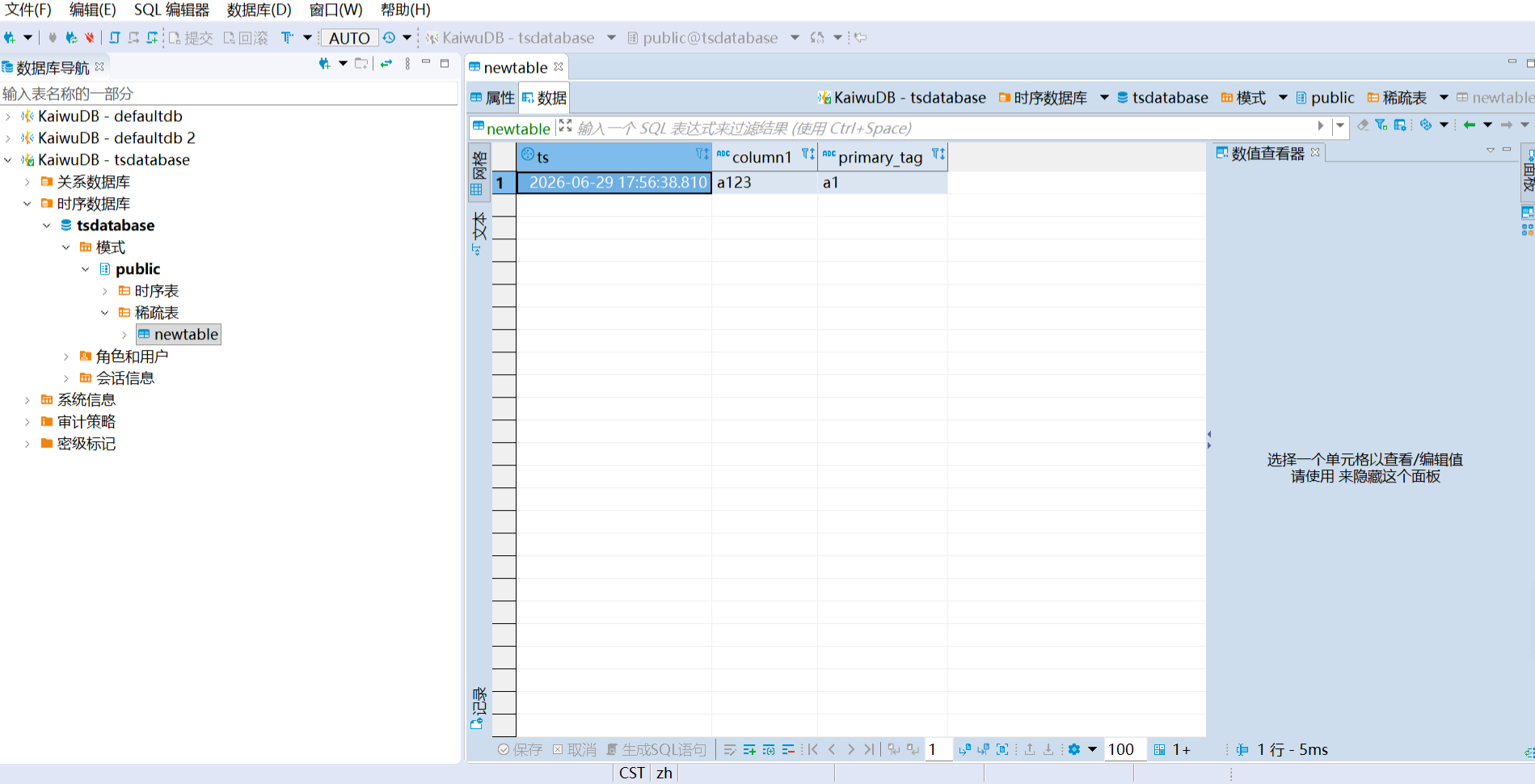Toggle the 记录 record panel at bottom-left
Viewport: 1535px width, 784px height.
[478, 707]
